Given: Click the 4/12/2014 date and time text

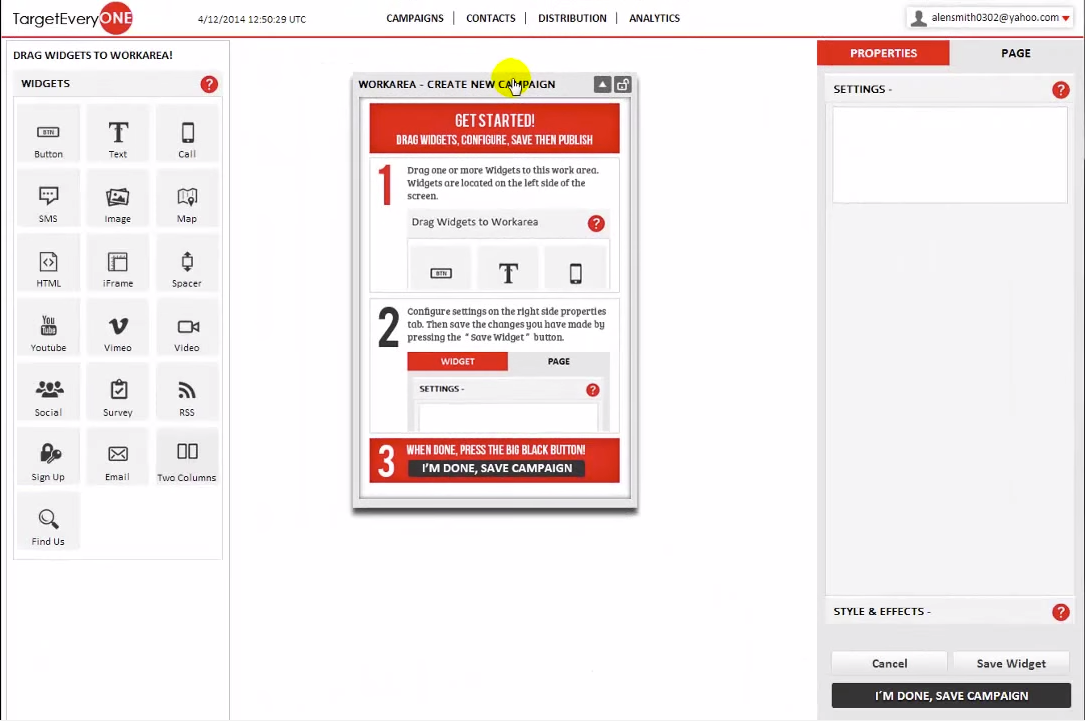Looking at the screenshot, I should coord(252,19).
